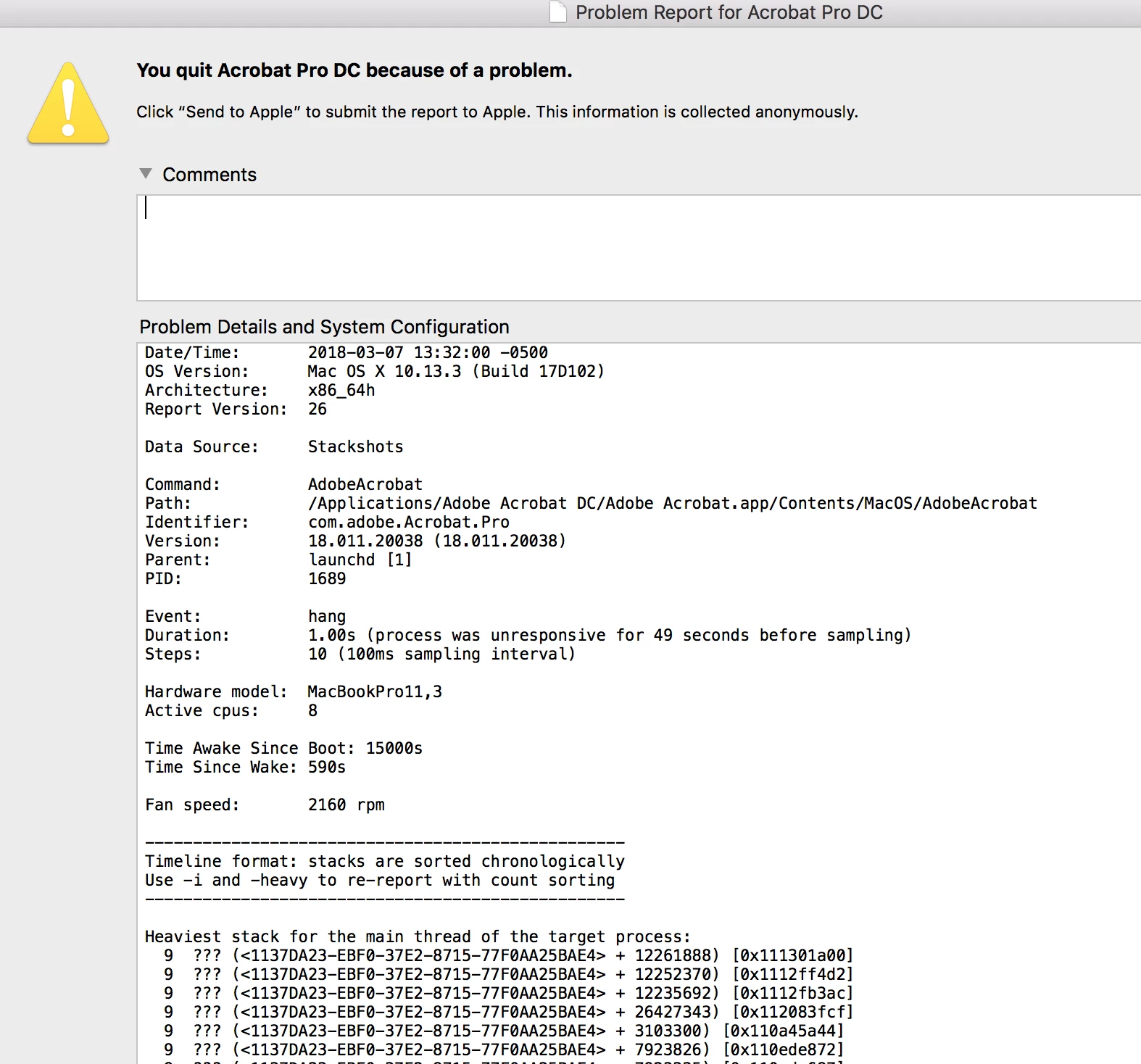Screen dimensions: 1141x1064
Task: Click the yellow warning triangle icon
Action: (x=68, y=103)
